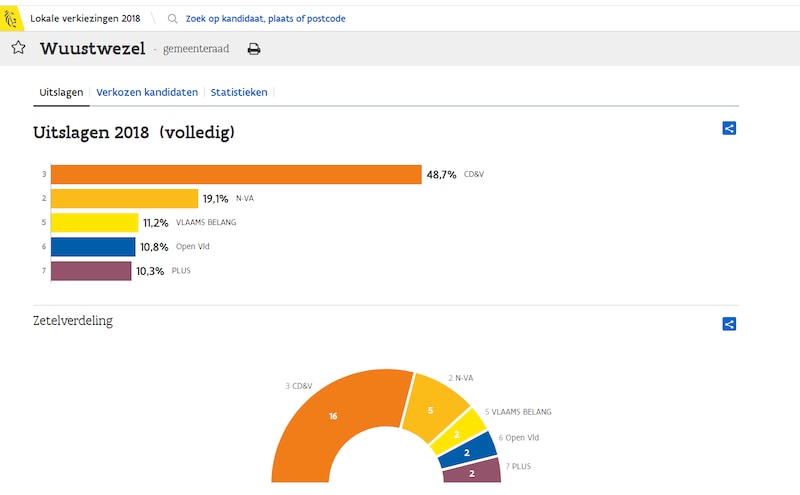Screen dimensions: 800x495
Task: Click the '2 N-VA' seat chart label
Action: (461, 378)
